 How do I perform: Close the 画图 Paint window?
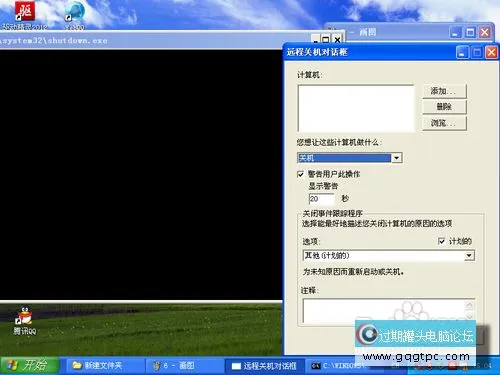(485, 32)
